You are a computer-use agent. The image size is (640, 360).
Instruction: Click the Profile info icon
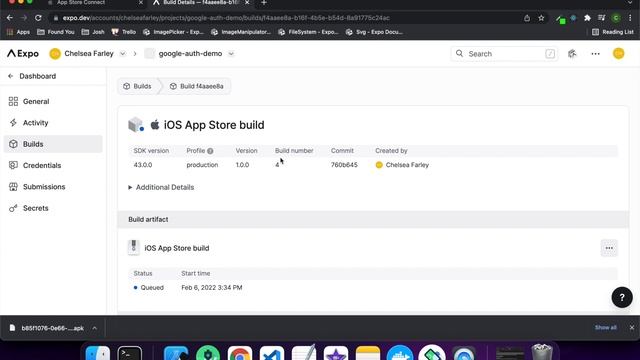point(210,151)
